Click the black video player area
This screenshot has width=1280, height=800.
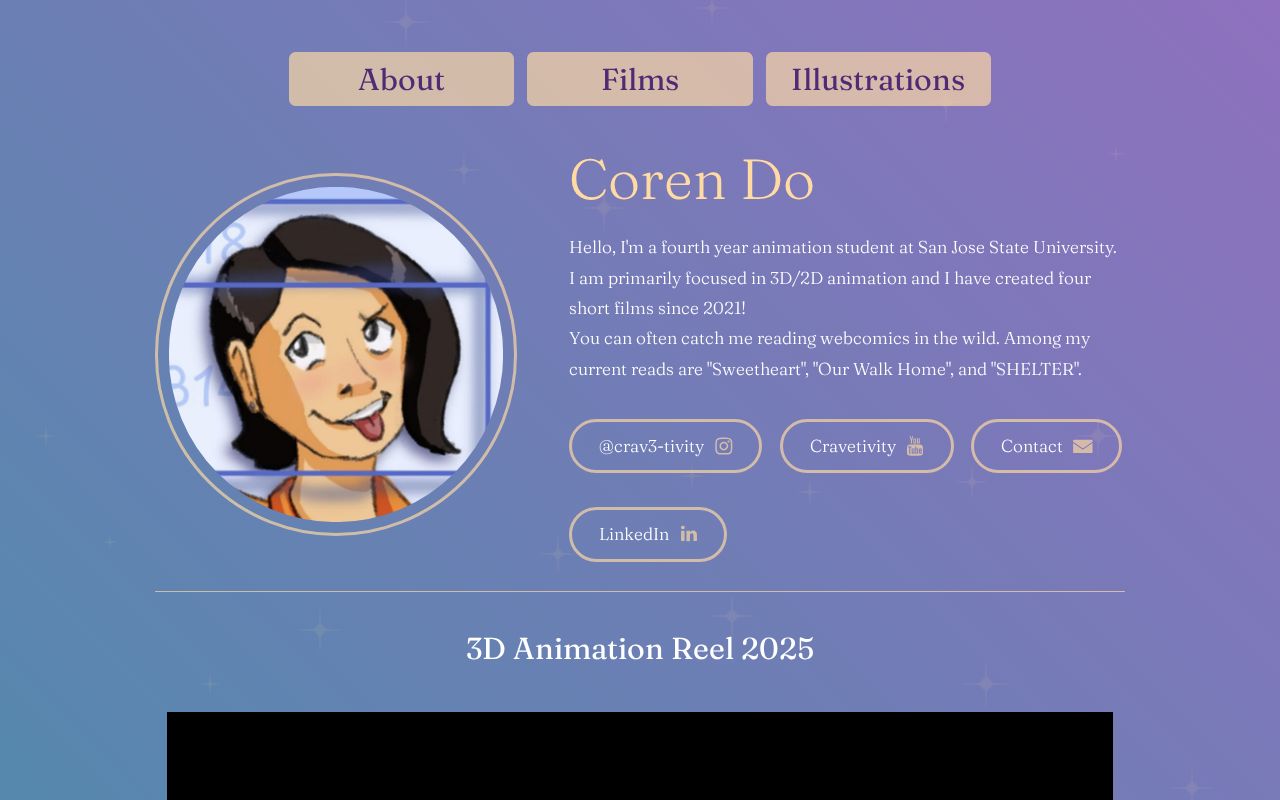(640, 755)
